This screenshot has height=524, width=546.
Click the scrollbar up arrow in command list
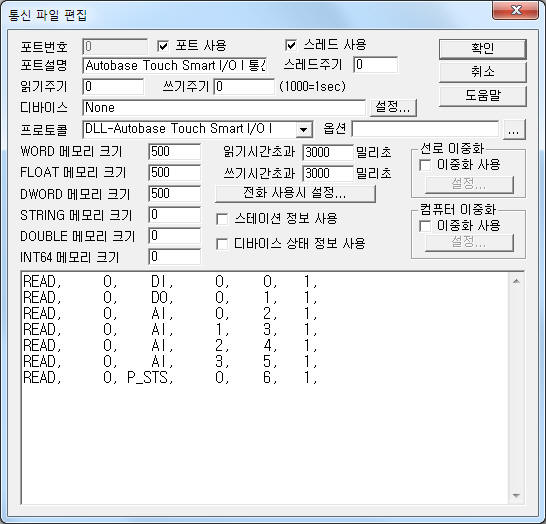coord(516,281)
